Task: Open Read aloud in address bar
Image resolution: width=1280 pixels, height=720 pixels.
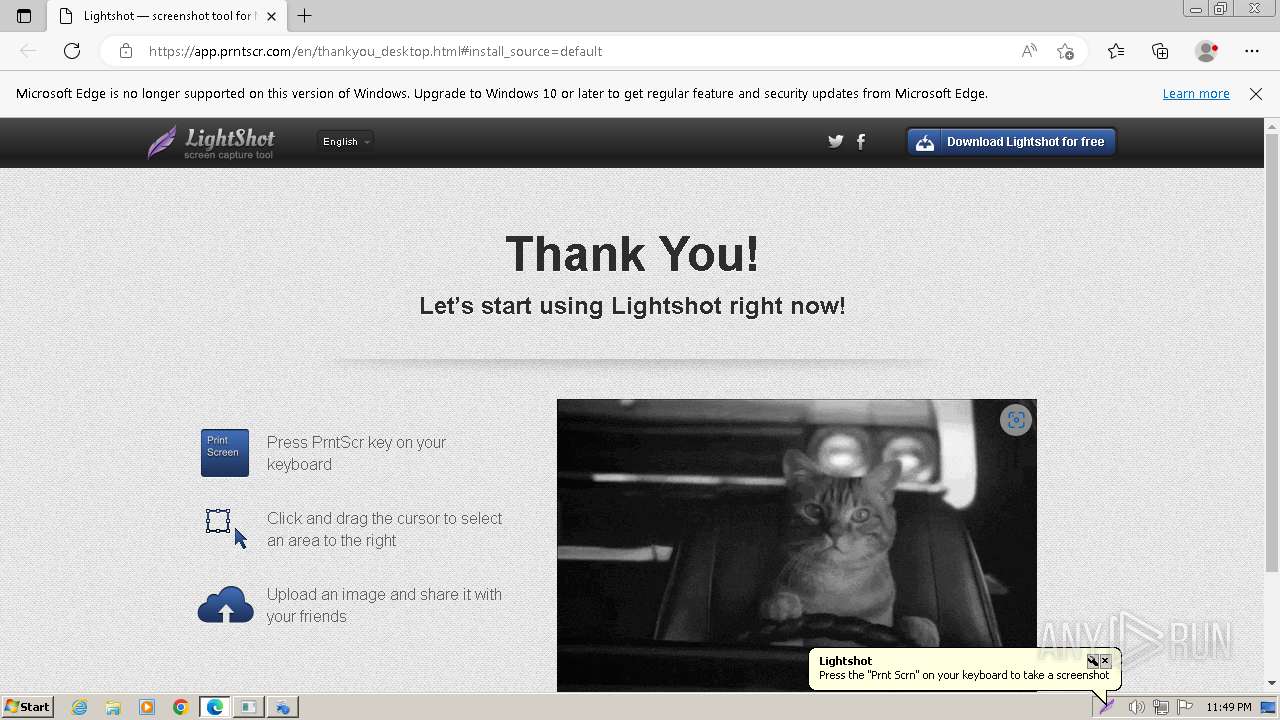Action: tap(1029, 51)
